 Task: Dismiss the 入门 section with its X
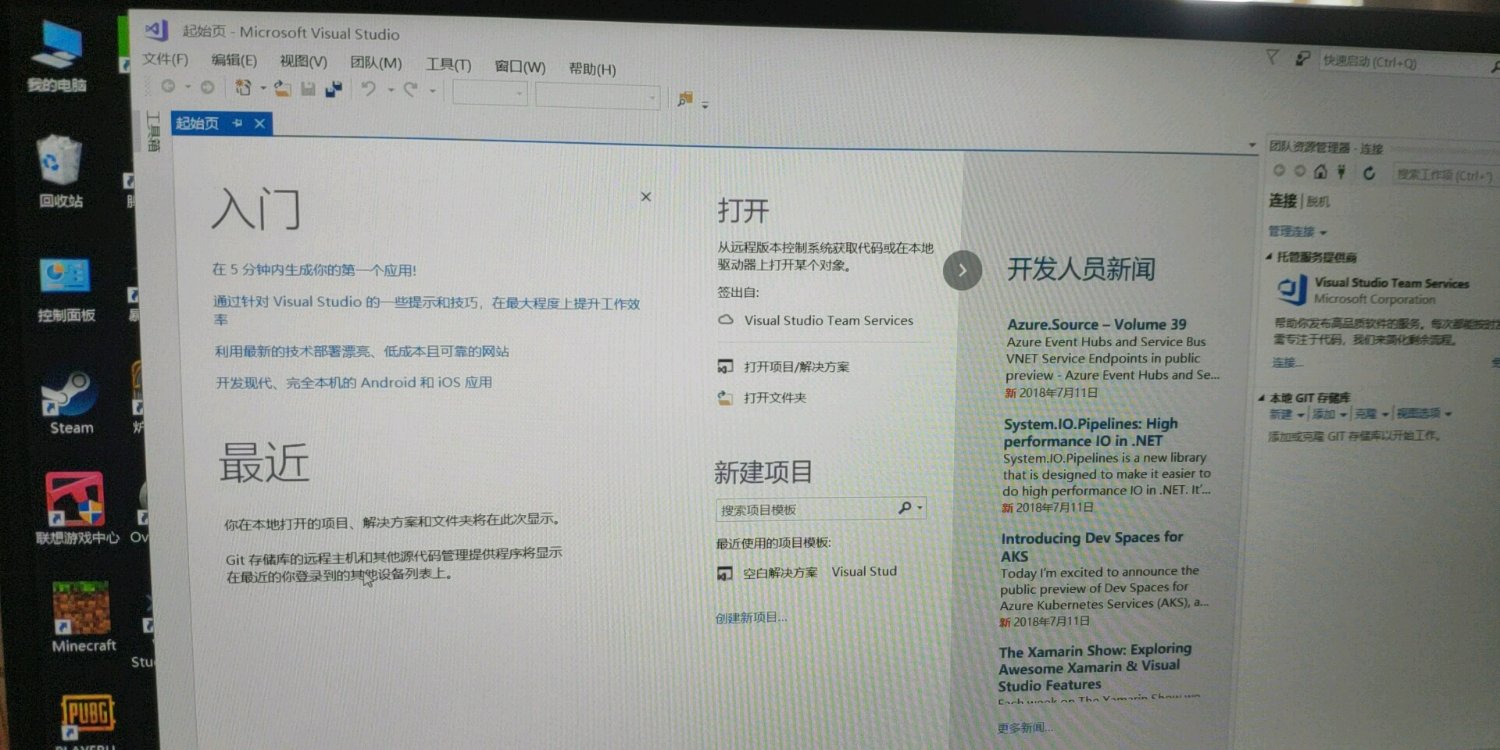(x=646, y=197)
